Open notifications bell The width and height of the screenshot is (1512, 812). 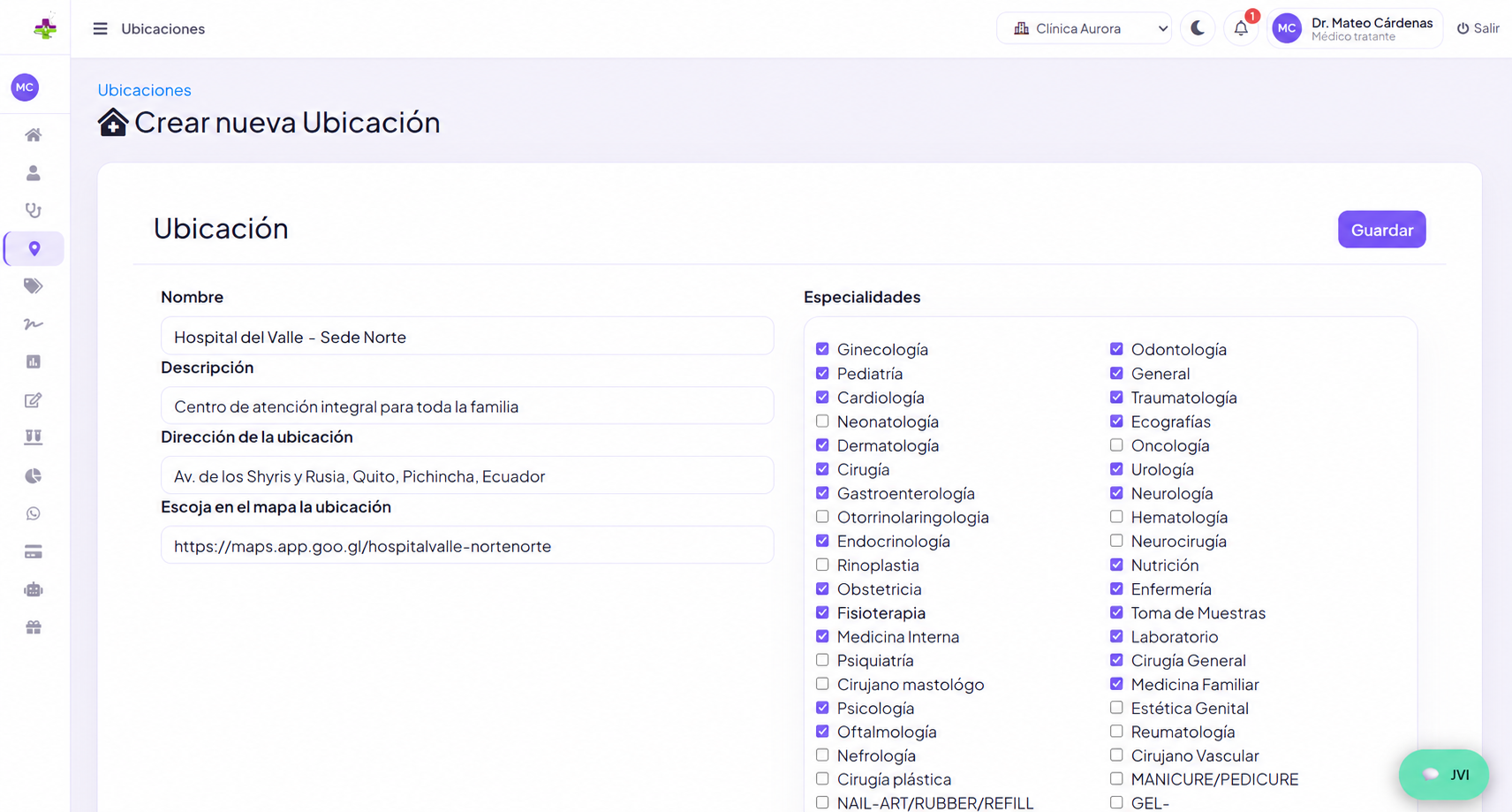(1241, 28)
